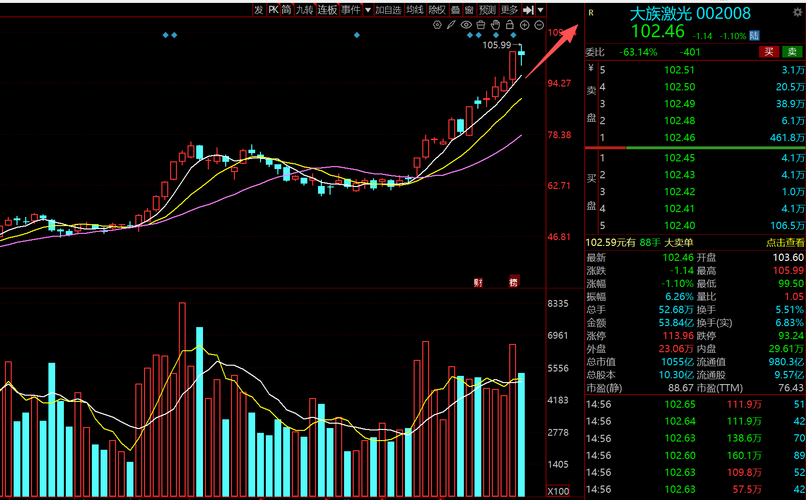Toggle the padlock icon in chart tools
This screenshot has width=806, height=500.
[x=509, y=25]
